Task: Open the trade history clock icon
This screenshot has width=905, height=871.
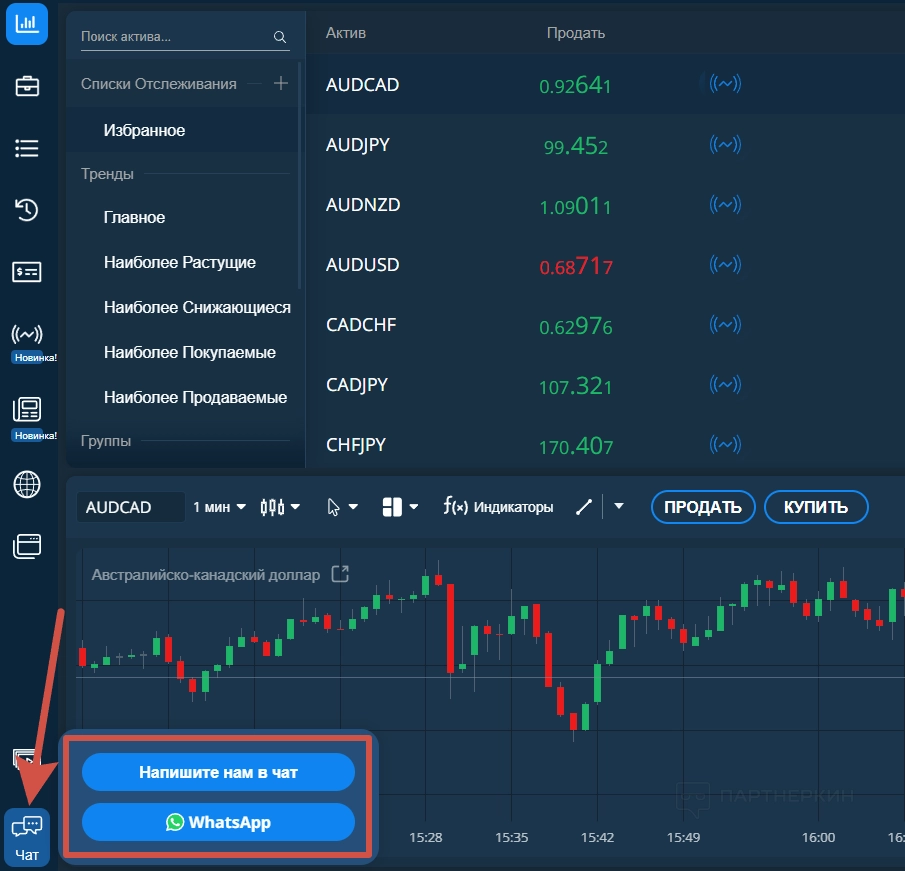Action: click(27, 210)
